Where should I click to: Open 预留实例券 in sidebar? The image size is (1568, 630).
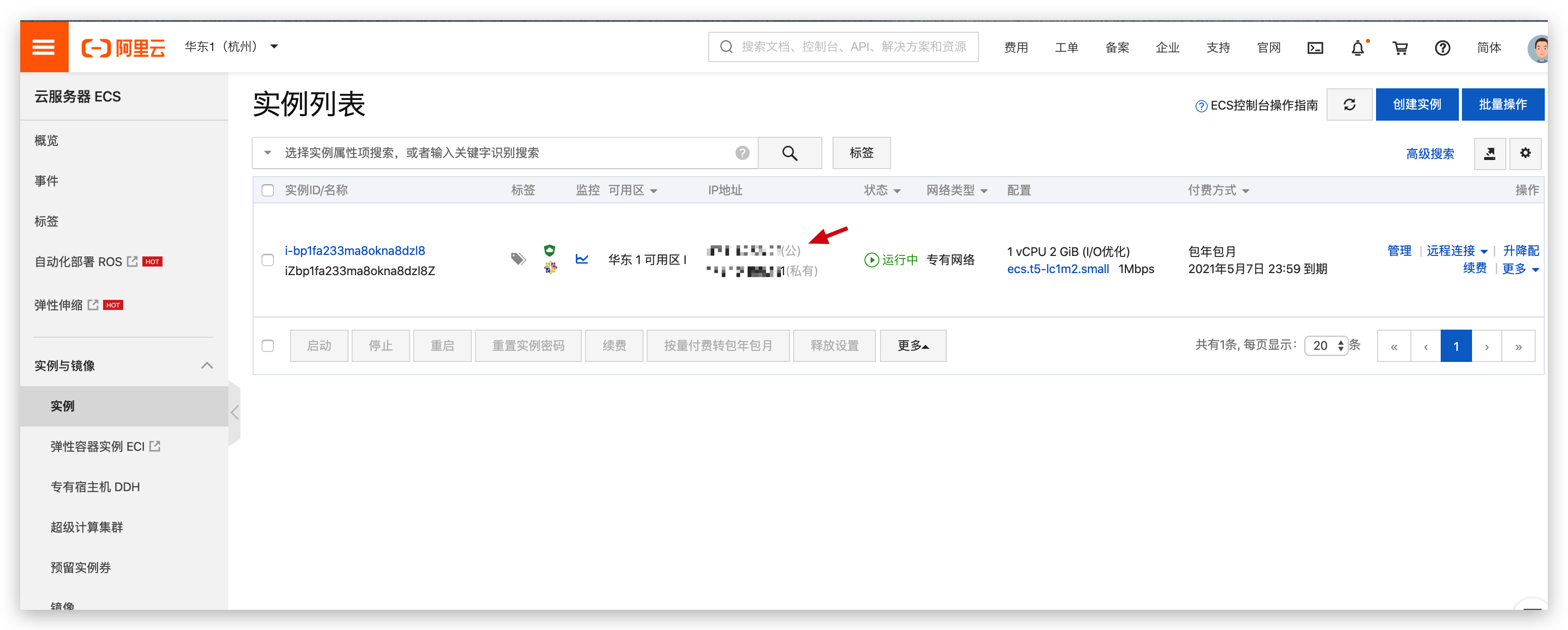(x=80, y=568)
